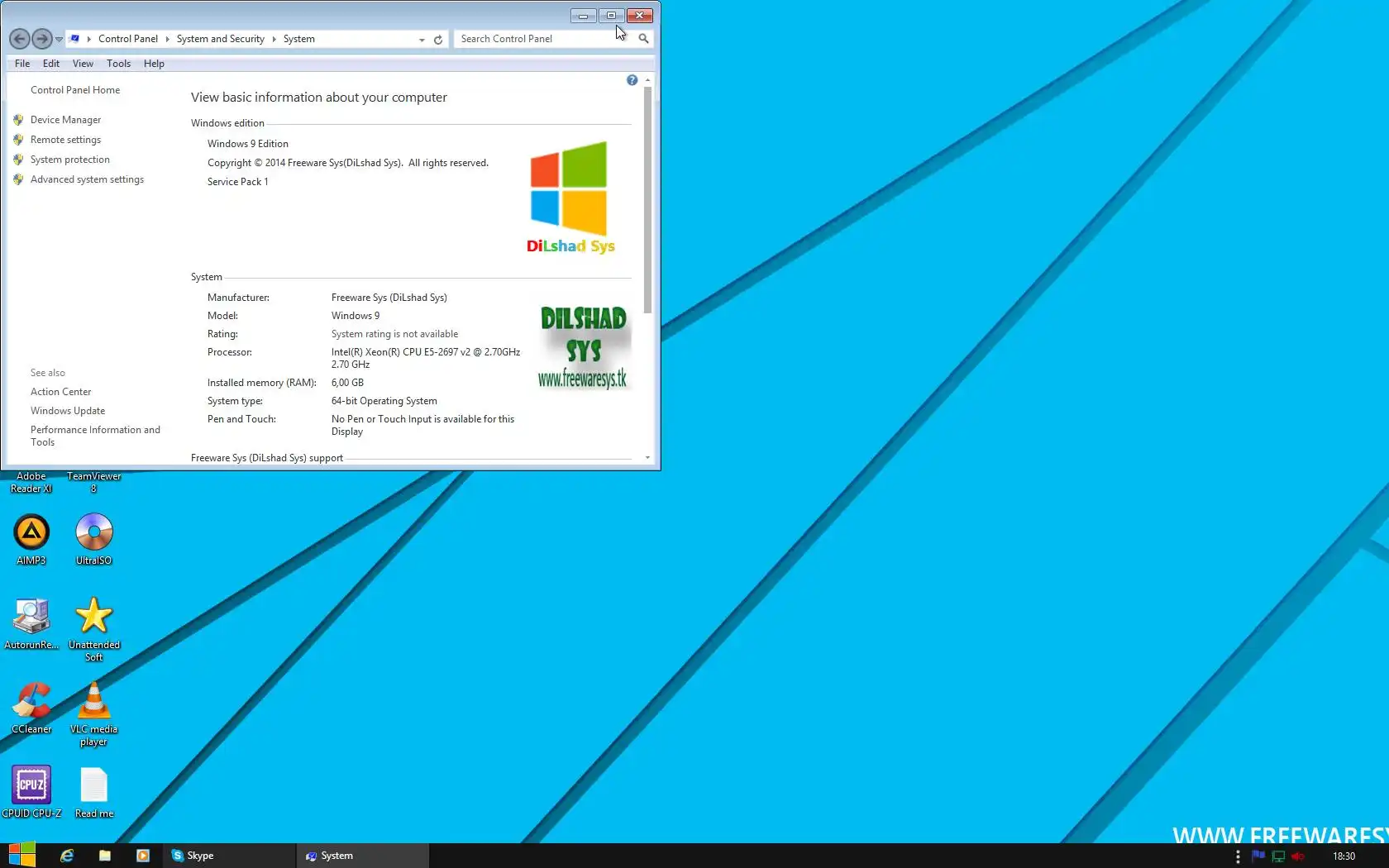Open Device Manager link
Image resolution: width=1389 pixels, height=868 pixels.
point(65,120)
